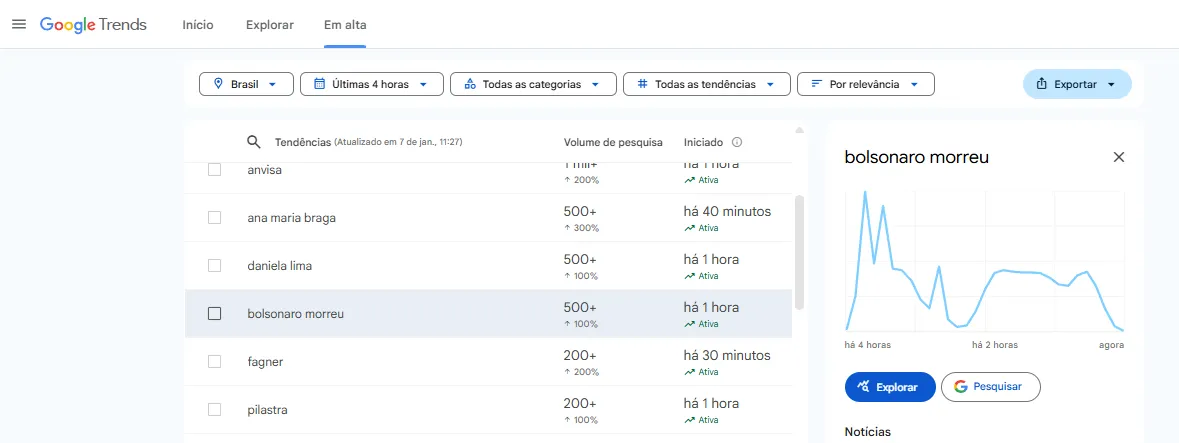Tick the checkbox for ana maria braga

[214, 218]
